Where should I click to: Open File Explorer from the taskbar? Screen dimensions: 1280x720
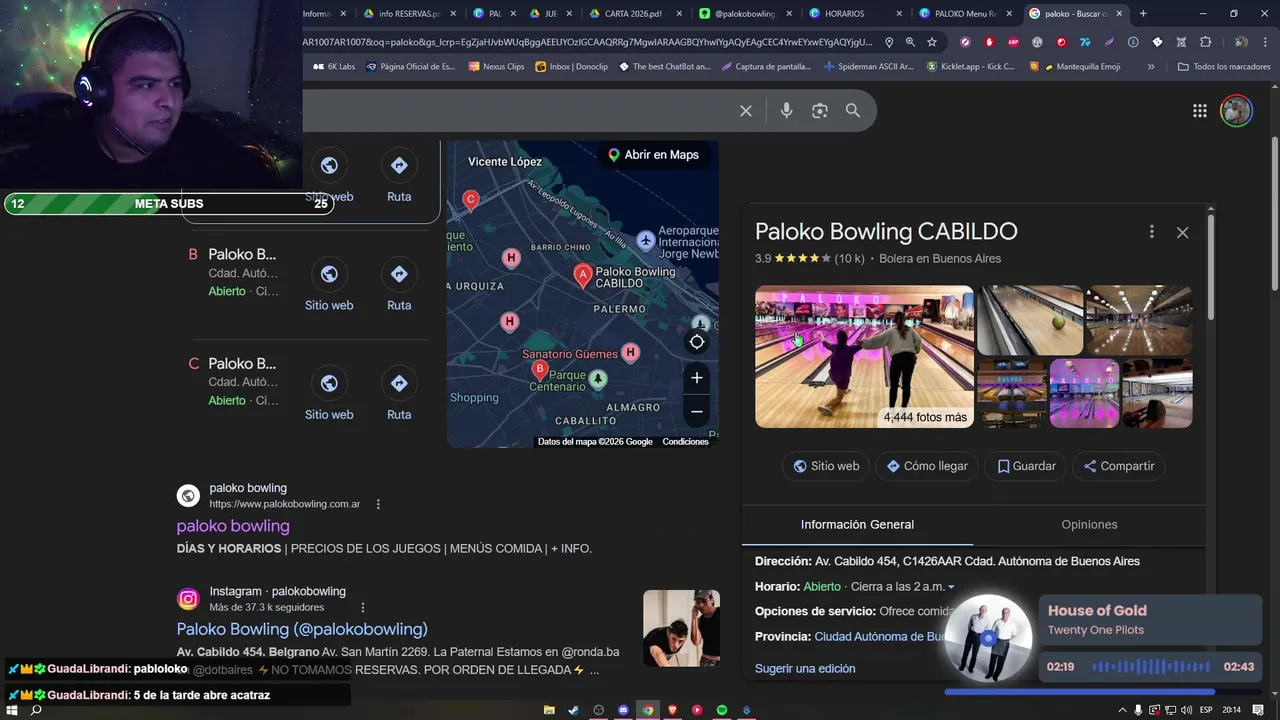click(549, 710)
